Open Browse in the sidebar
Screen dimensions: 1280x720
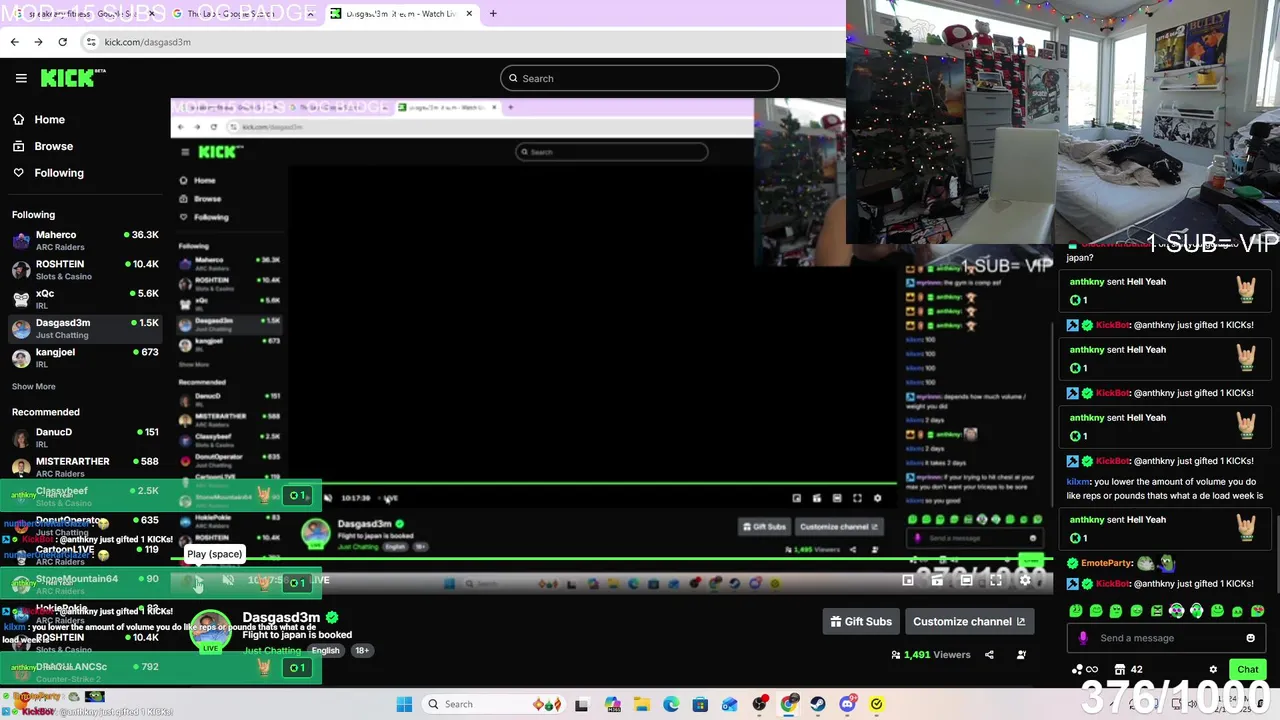click(53, 146)
